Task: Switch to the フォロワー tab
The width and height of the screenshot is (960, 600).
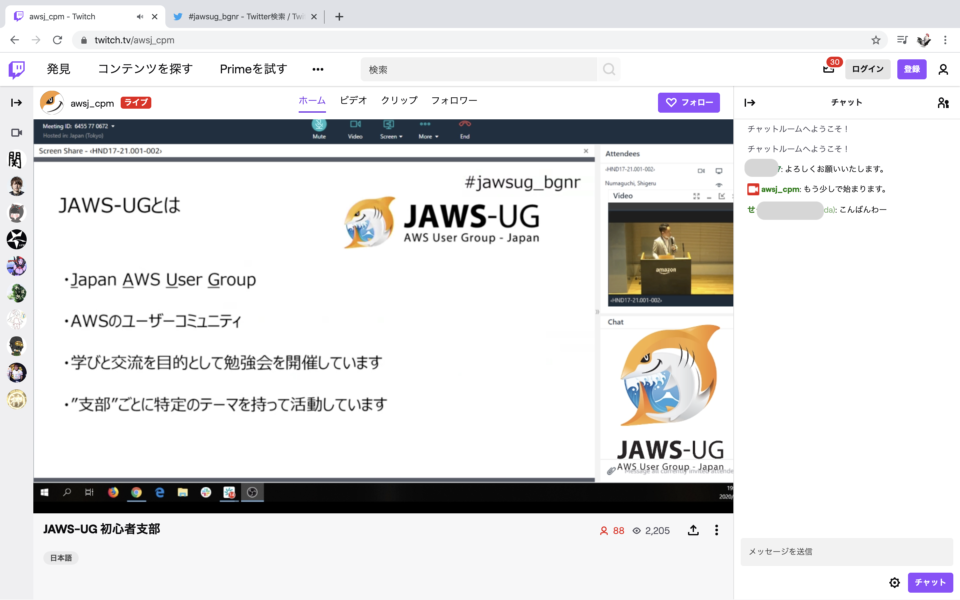Action: (x=454, y=100)
